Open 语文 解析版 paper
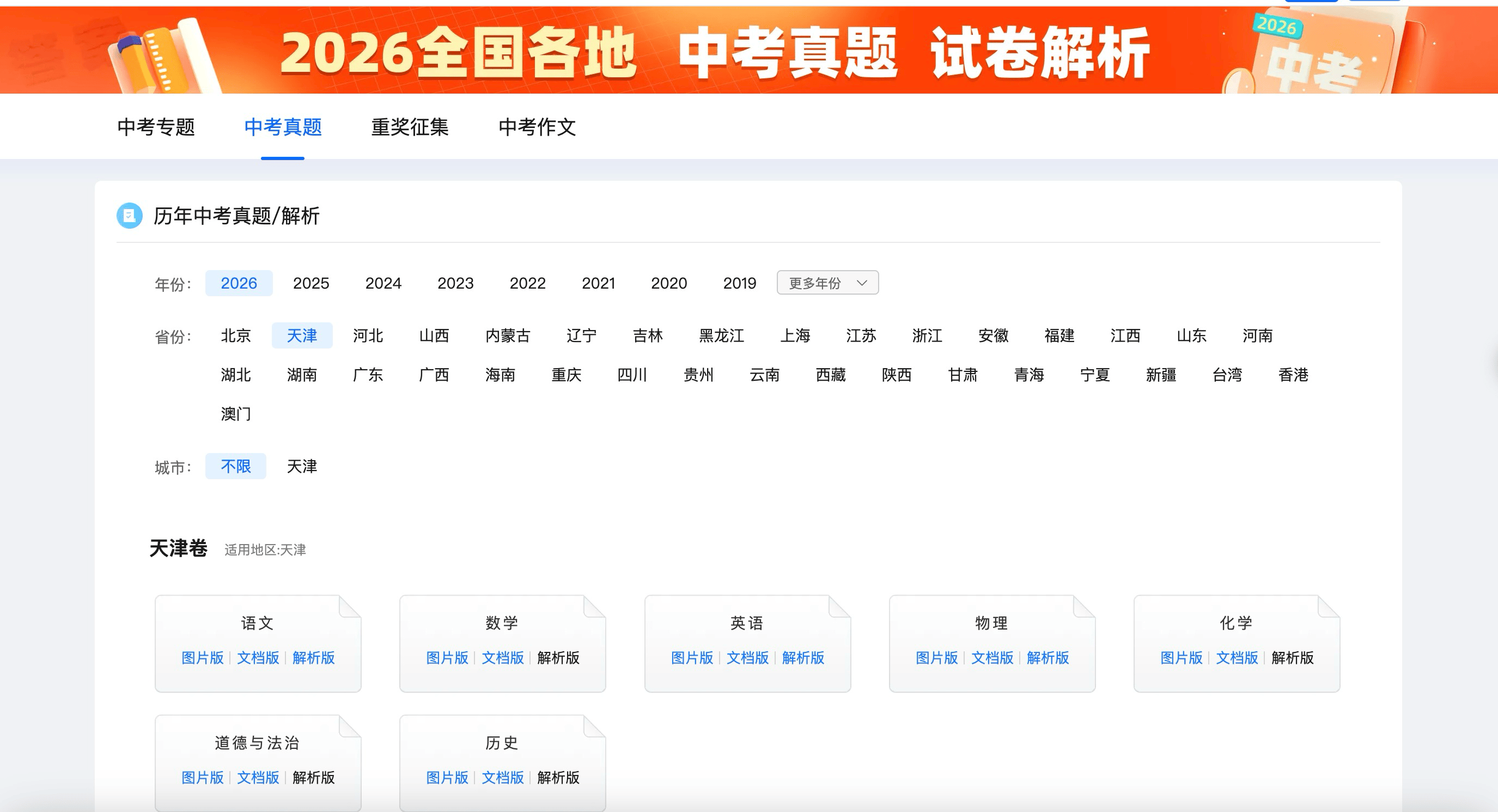 pyautogui.click(x=313, y=658)
